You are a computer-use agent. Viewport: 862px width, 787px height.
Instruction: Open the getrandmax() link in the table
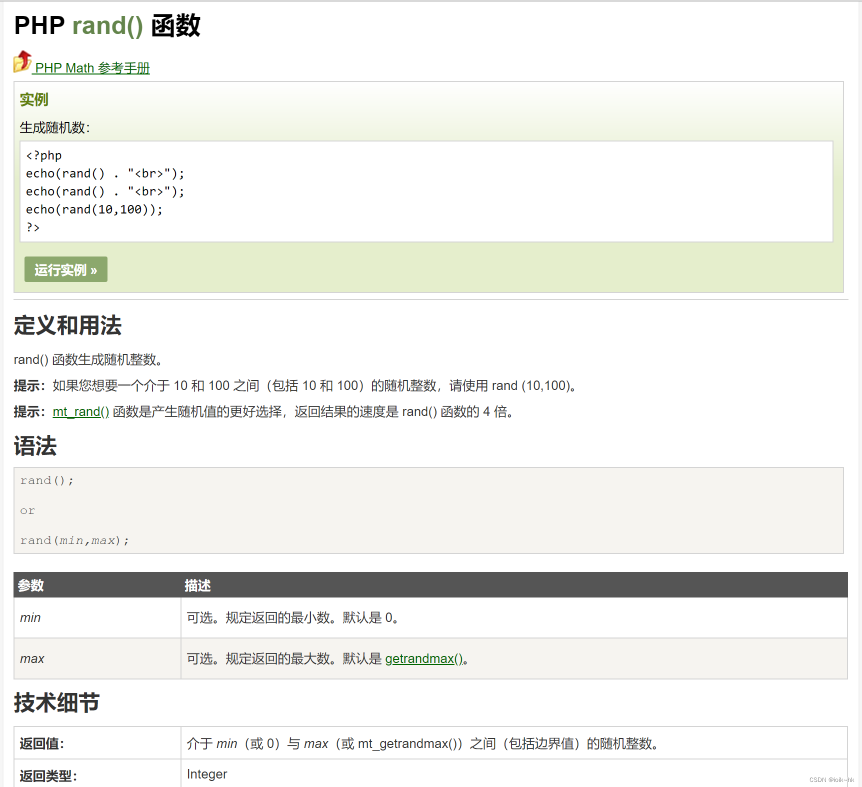(424, 658)
